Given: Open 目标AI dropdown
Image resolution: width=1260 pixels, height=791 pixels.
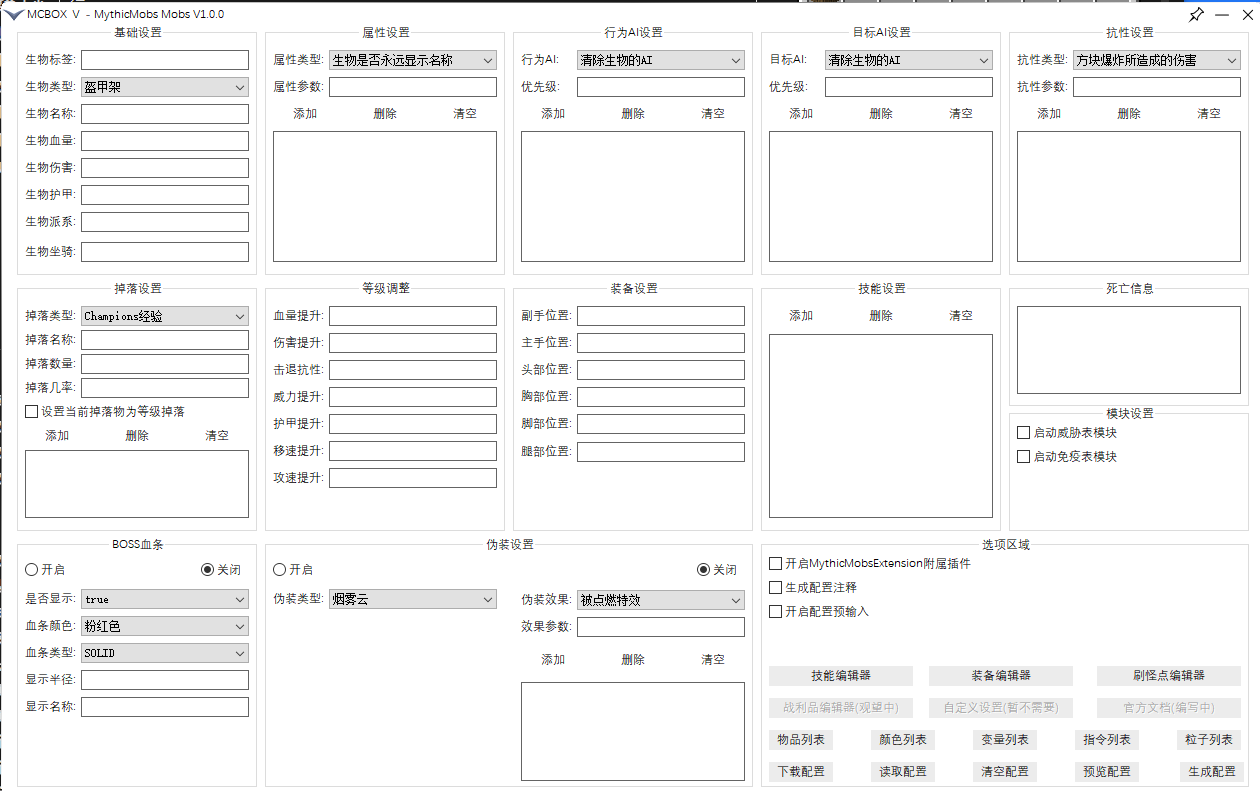Looking at the screenshot, I should click(x=909, y=60).
